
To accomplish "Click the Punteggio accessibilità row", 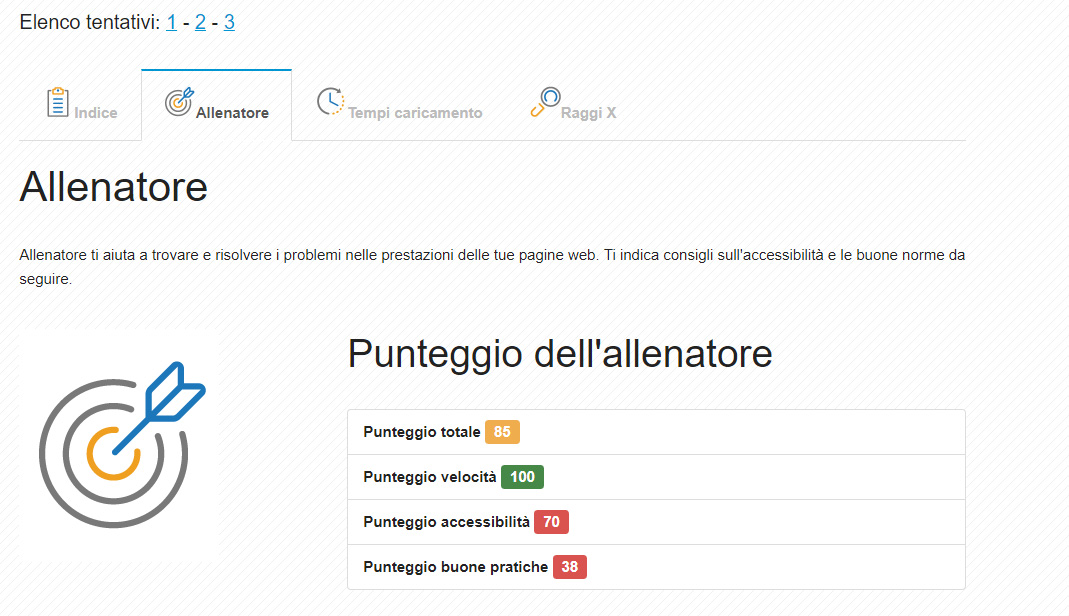I will [x=655, y=521].
